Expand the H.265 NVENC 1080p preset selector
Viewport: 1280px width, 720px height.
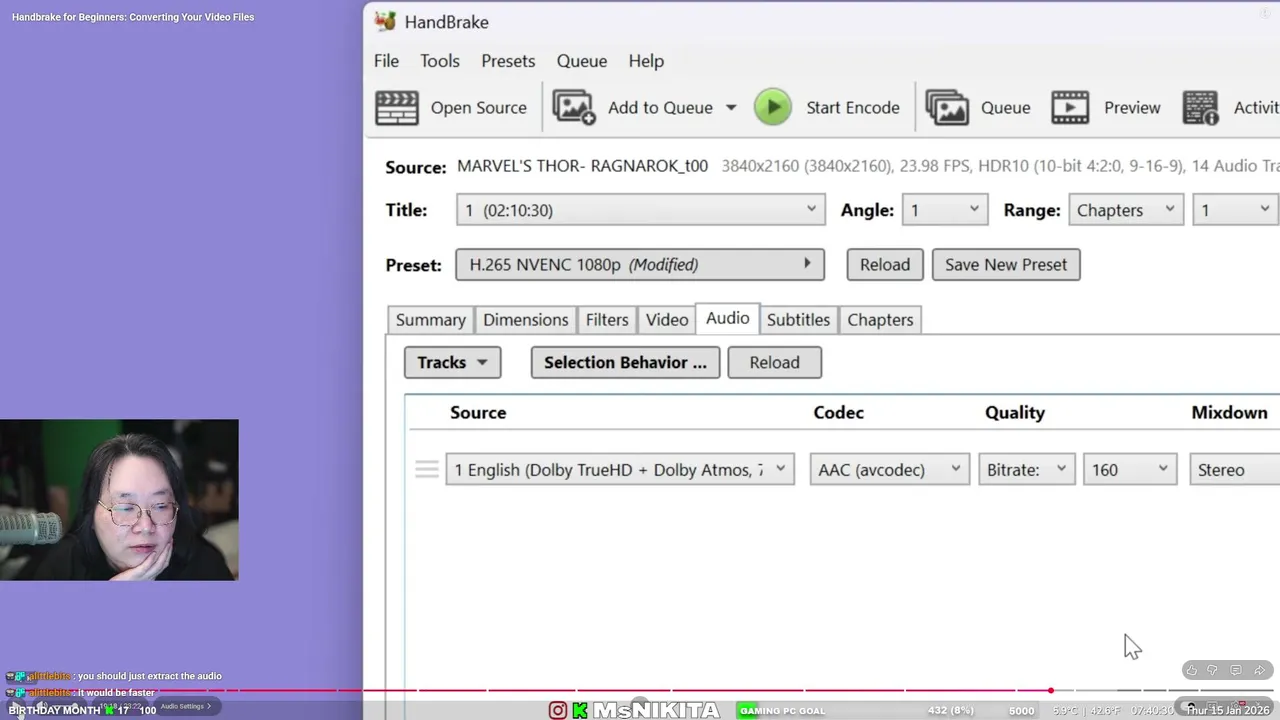coord(640,265)
